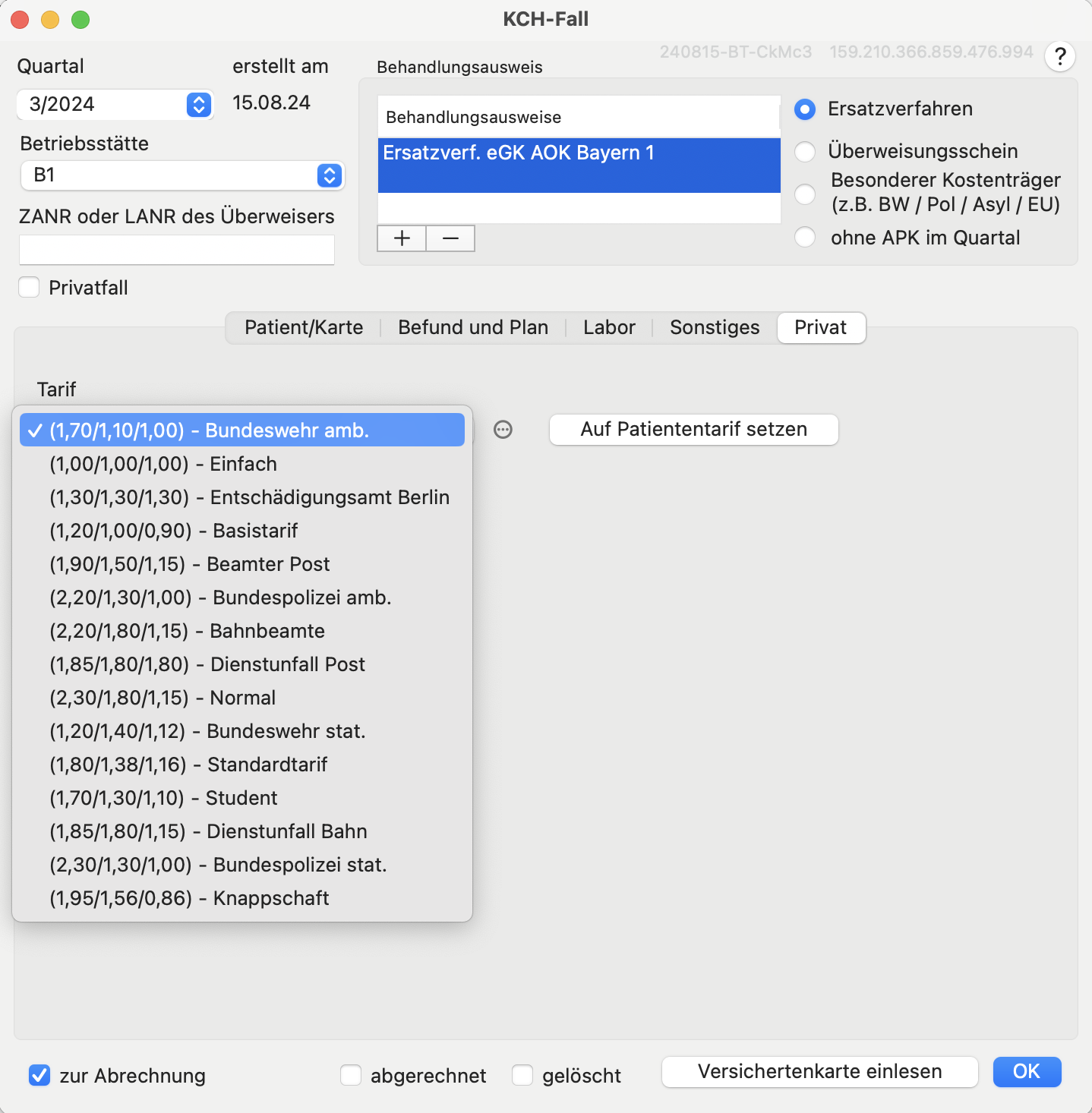The height and width of the screenshot is (1113, 1092).
Task: Select the Normal tariff
Action: coord(242,698)
